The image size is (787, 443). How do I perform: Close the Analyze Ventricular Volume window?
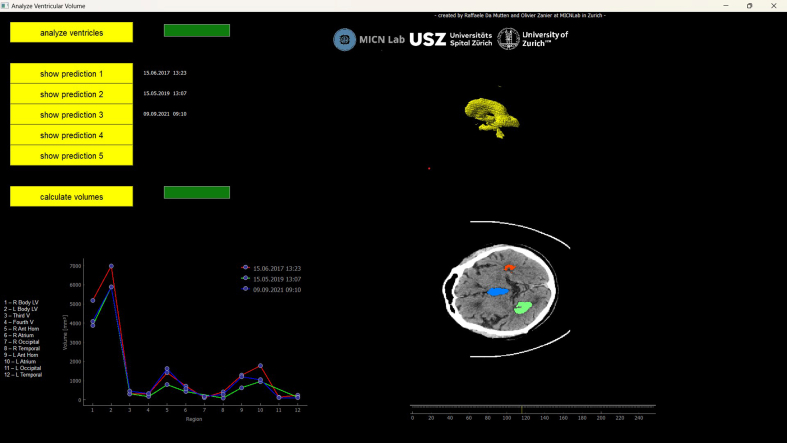click(773, 6)
